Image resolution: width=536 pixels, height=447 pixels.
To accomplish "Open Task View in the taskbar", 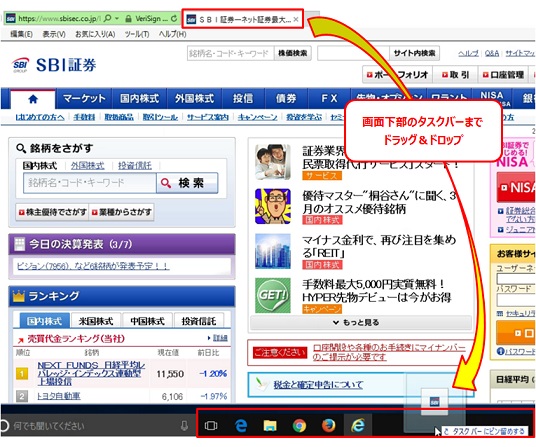I will click(211, 426).
